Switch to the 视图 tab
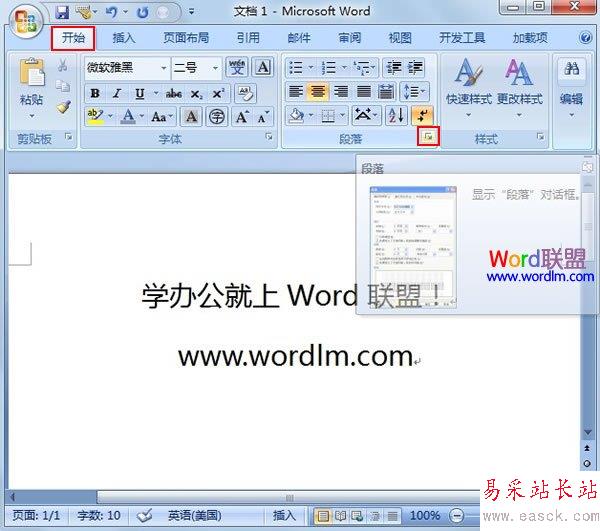The width and height of the screenshot is (600, 531). (400, 37)
